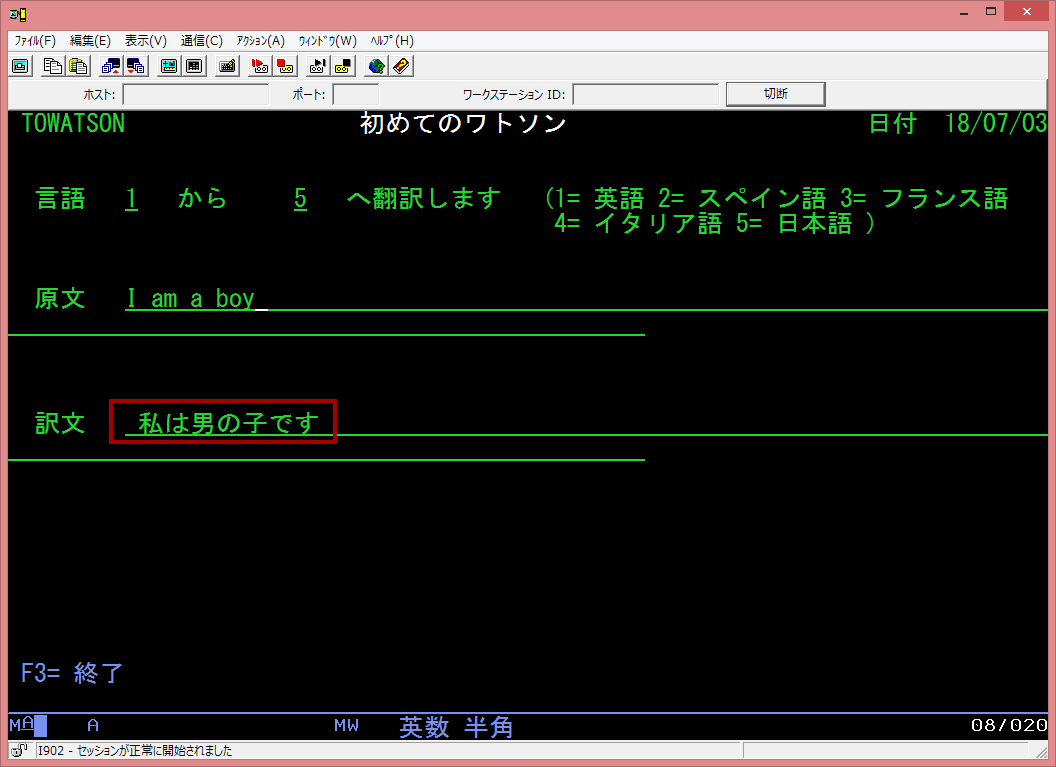Open the 編集(E) menu

90,41
